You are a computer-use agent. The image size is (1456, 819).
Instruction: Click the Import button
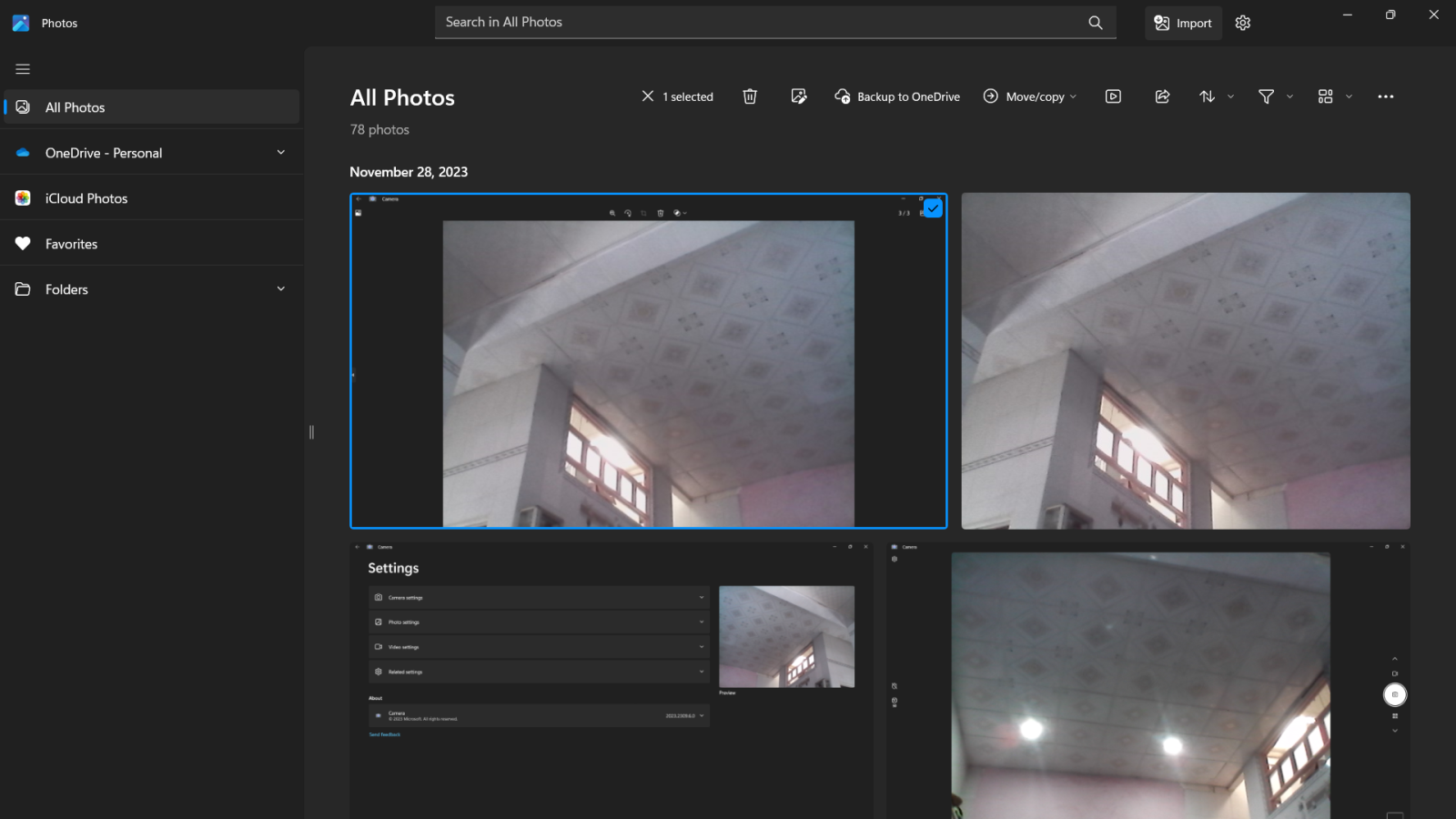tap(1183, 23)
